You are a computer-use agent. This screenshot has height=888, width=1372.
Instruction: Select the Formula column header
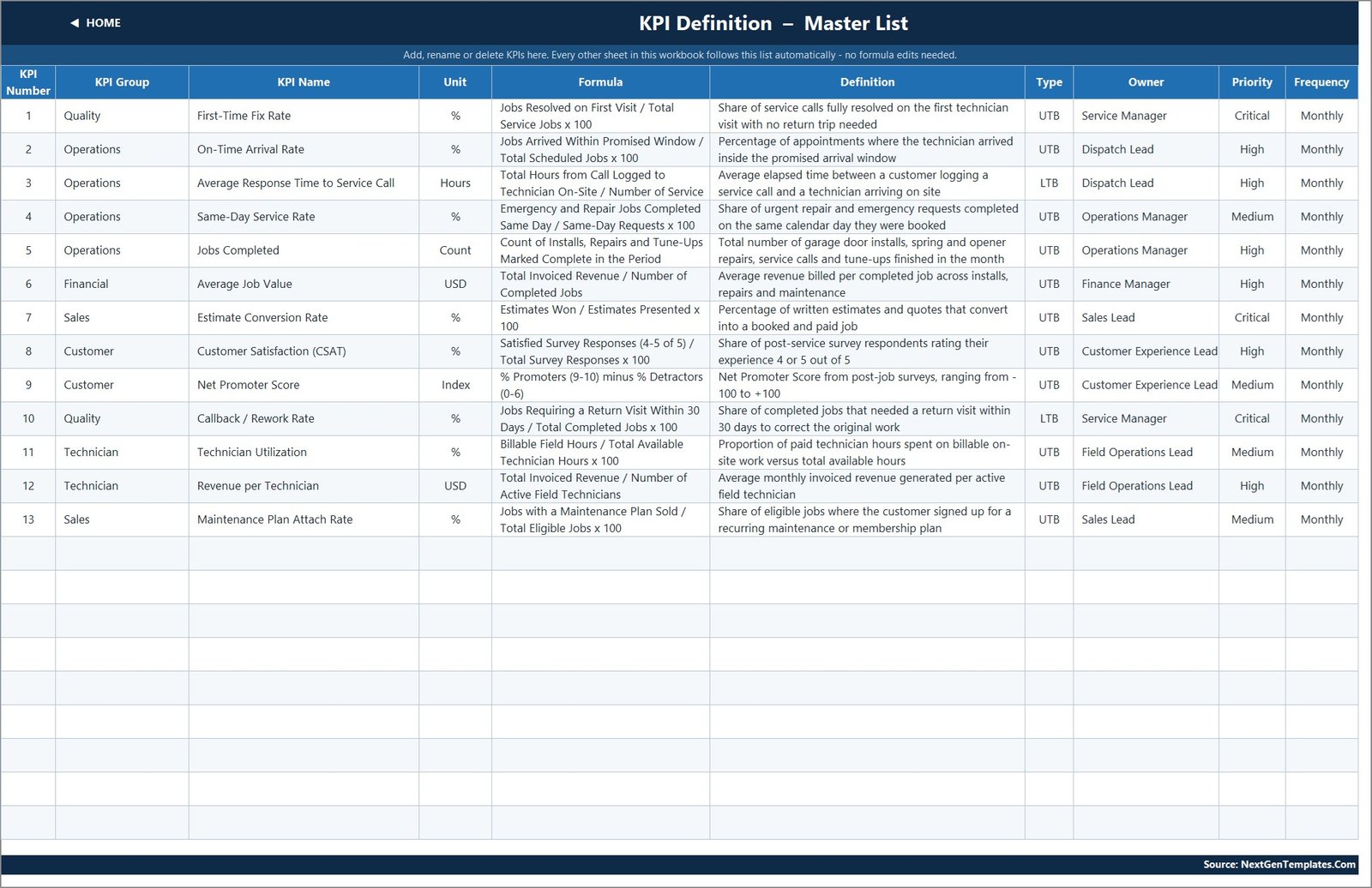600,82
